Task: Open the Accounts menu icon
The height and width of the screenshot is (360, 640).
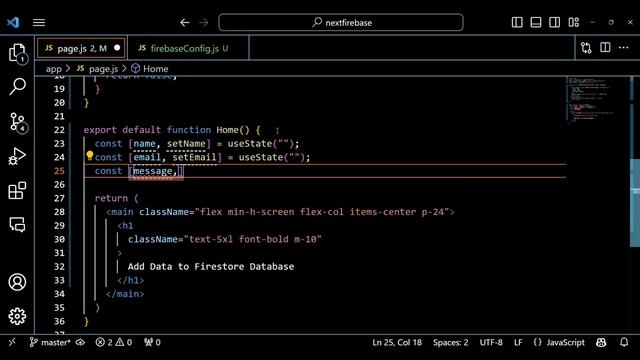Action: coord(17,282)
